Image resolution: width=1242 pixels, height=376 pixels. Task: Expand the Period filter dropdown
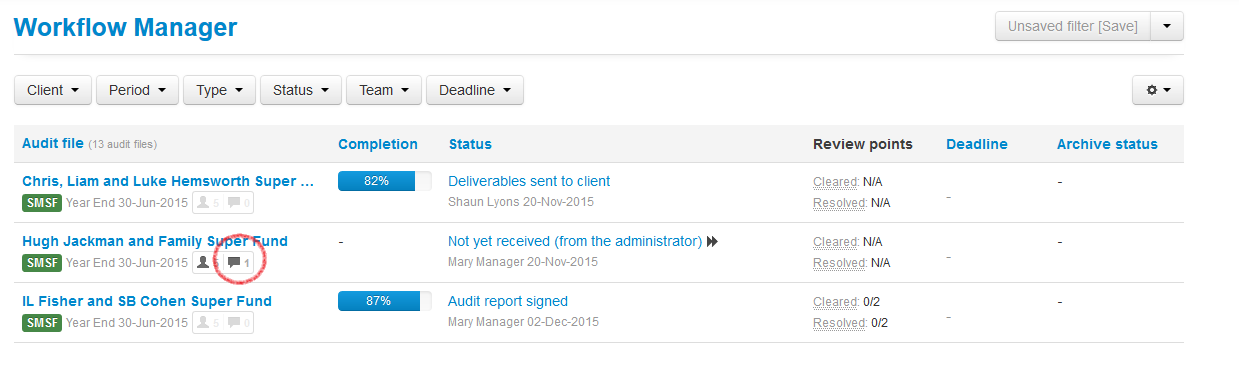[x=137, y=90]
